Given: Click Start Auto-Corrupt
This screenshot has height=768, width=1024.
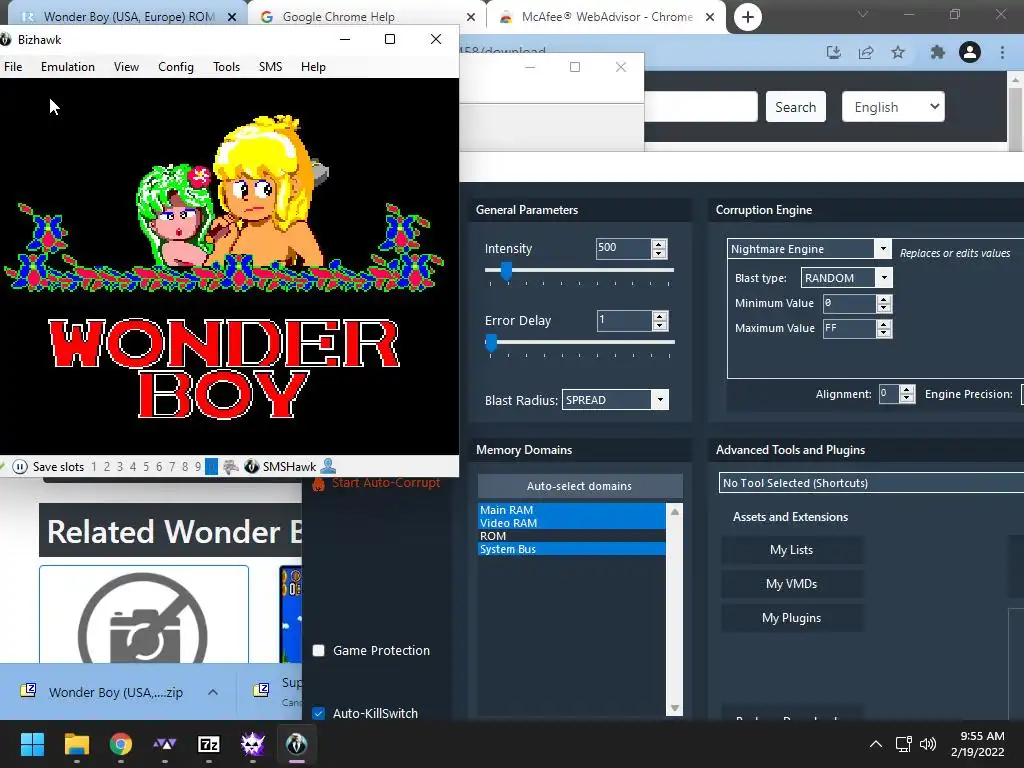Looking at the screenshot, I should [x=377, y=483].
